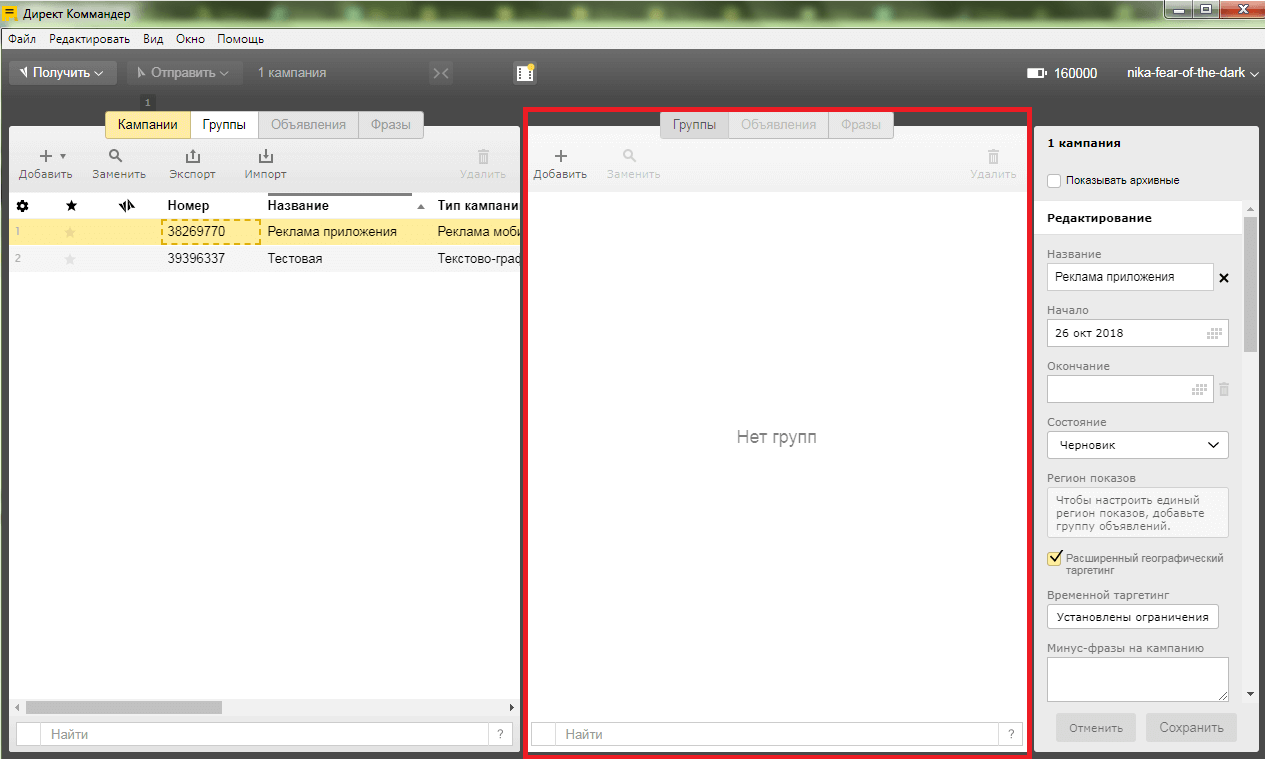
Task: Click Export icon in campaigns toolbar
Action: pos(192,157)
